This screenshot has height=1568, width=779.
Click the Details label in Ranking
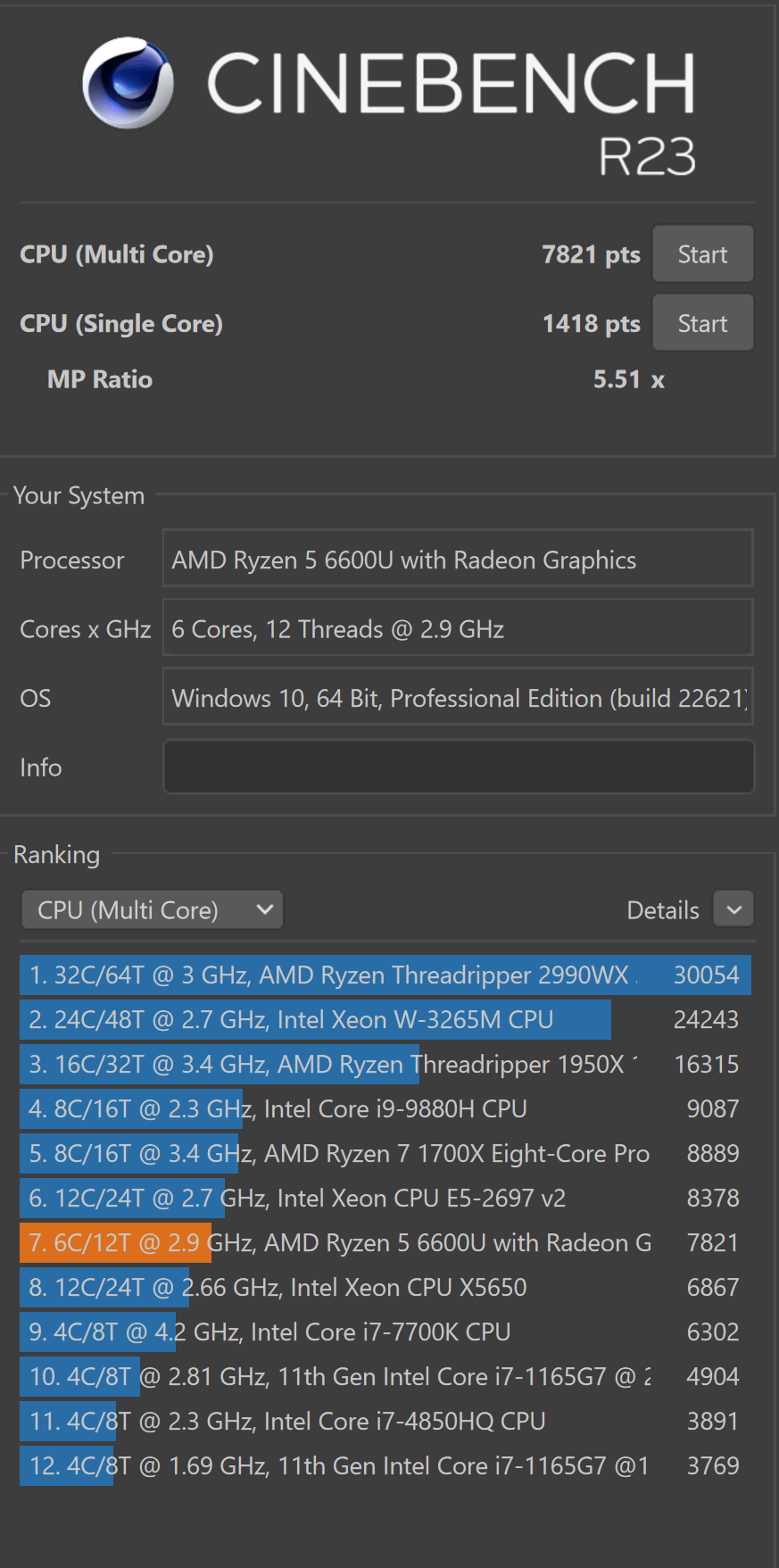point(662,910)
